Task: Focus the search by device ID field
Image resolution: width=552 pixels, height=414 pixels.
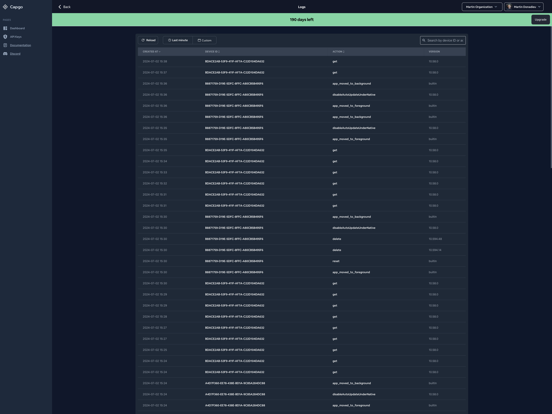Action: pos(443,40)
